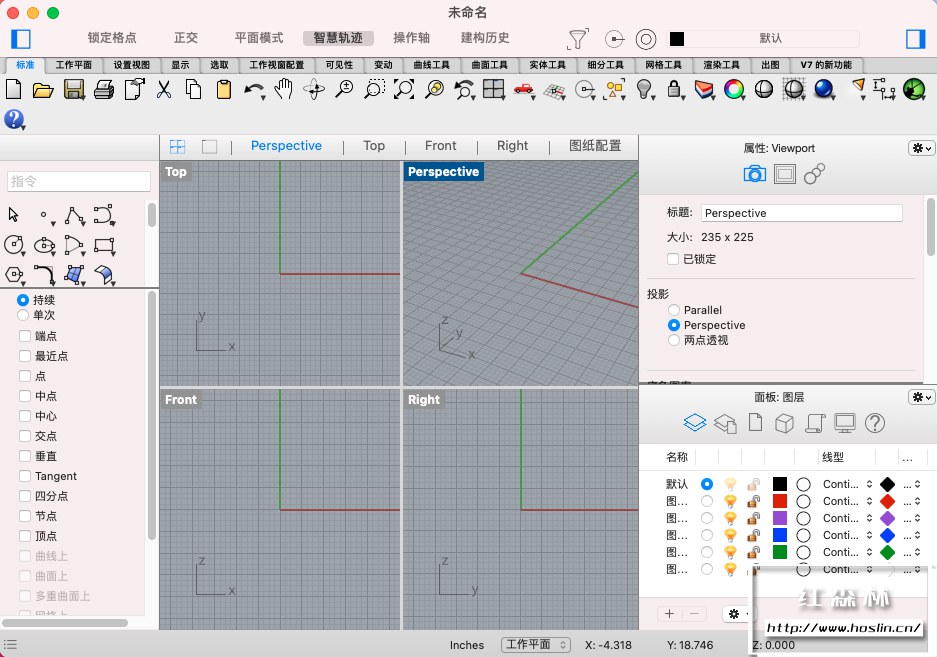Screen dimensions: 937x657
Task: Open the 默认 layer linetype dropdown
Action: click(x=847, y=484)
